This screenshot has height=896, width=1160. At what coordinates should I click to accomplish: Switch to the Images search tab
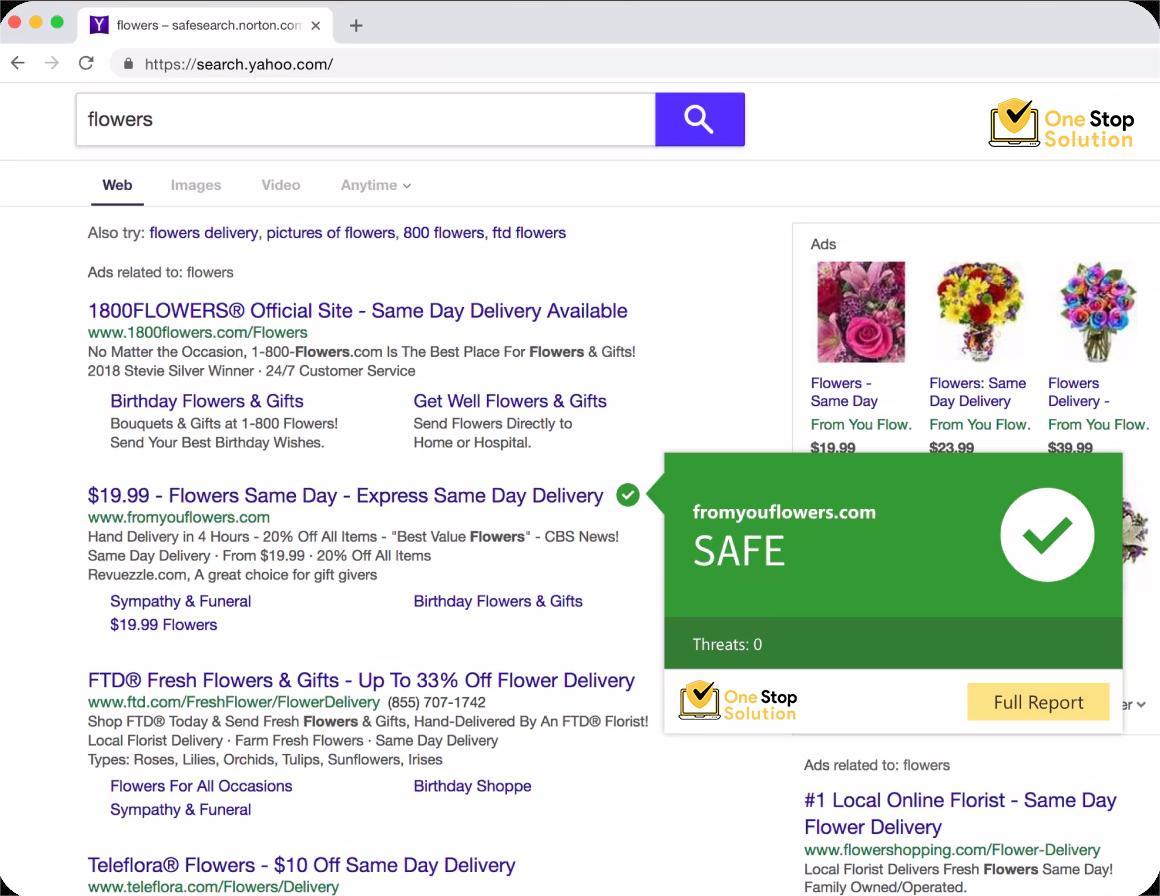(x=196, y=185)
